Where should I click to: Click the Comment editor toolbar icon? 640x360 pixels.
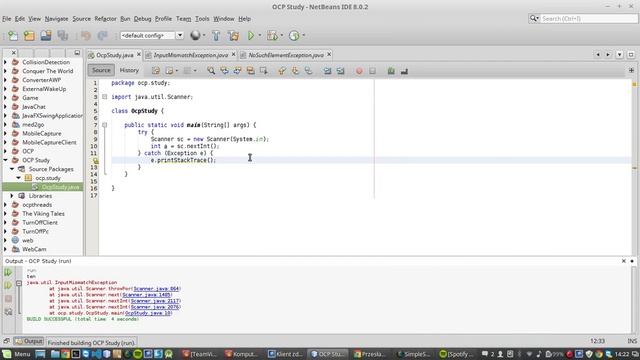[391, 71]
